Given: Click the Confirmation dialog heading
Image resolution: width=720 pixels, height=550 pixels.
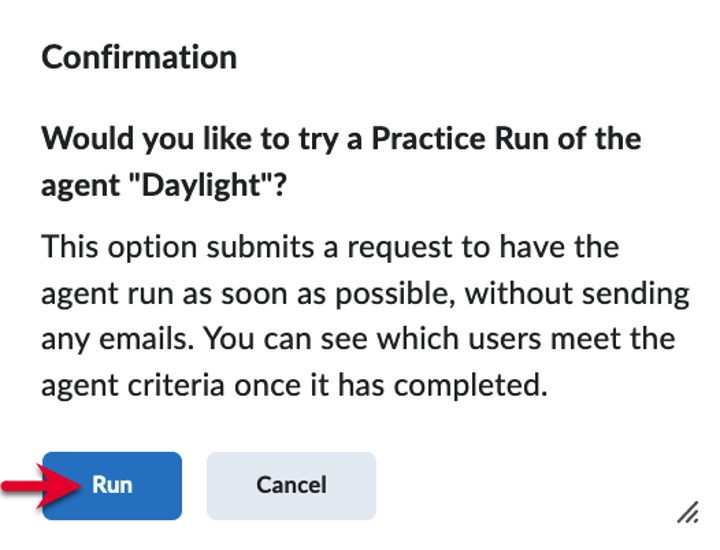Looking at the screenshot, I should coord(139,57).
